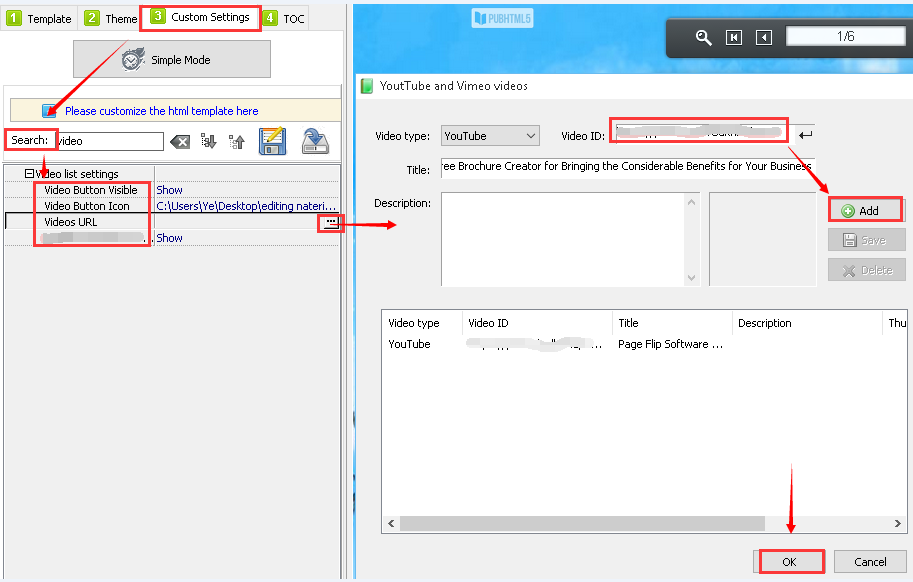Confirm the dialog with OK
The image size is (913, 582).
(x=789, y=562)
